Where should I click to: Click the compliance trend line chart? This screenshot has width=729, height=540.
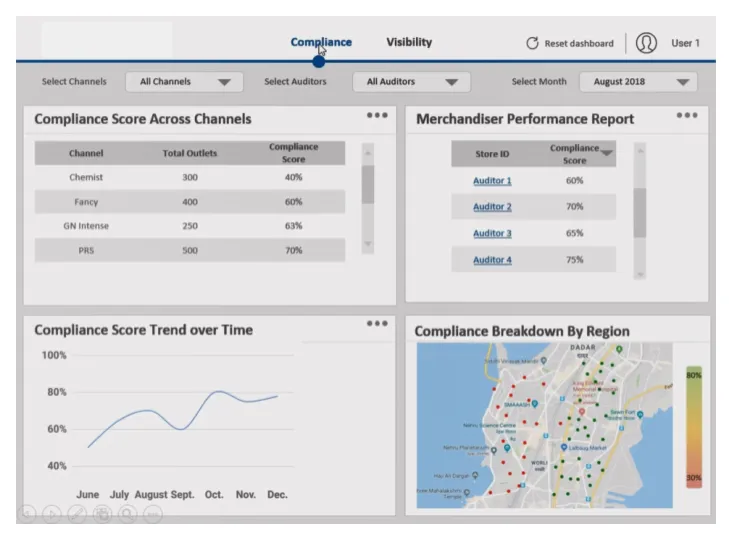pos(183,419)
